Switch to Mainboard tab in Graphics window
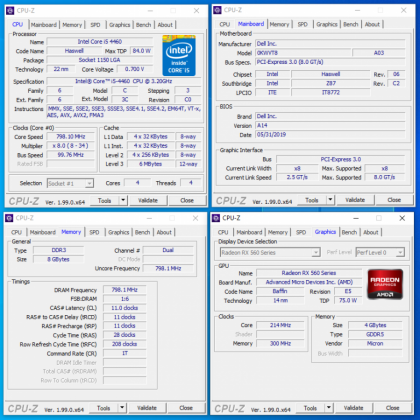 pos(249,232)
